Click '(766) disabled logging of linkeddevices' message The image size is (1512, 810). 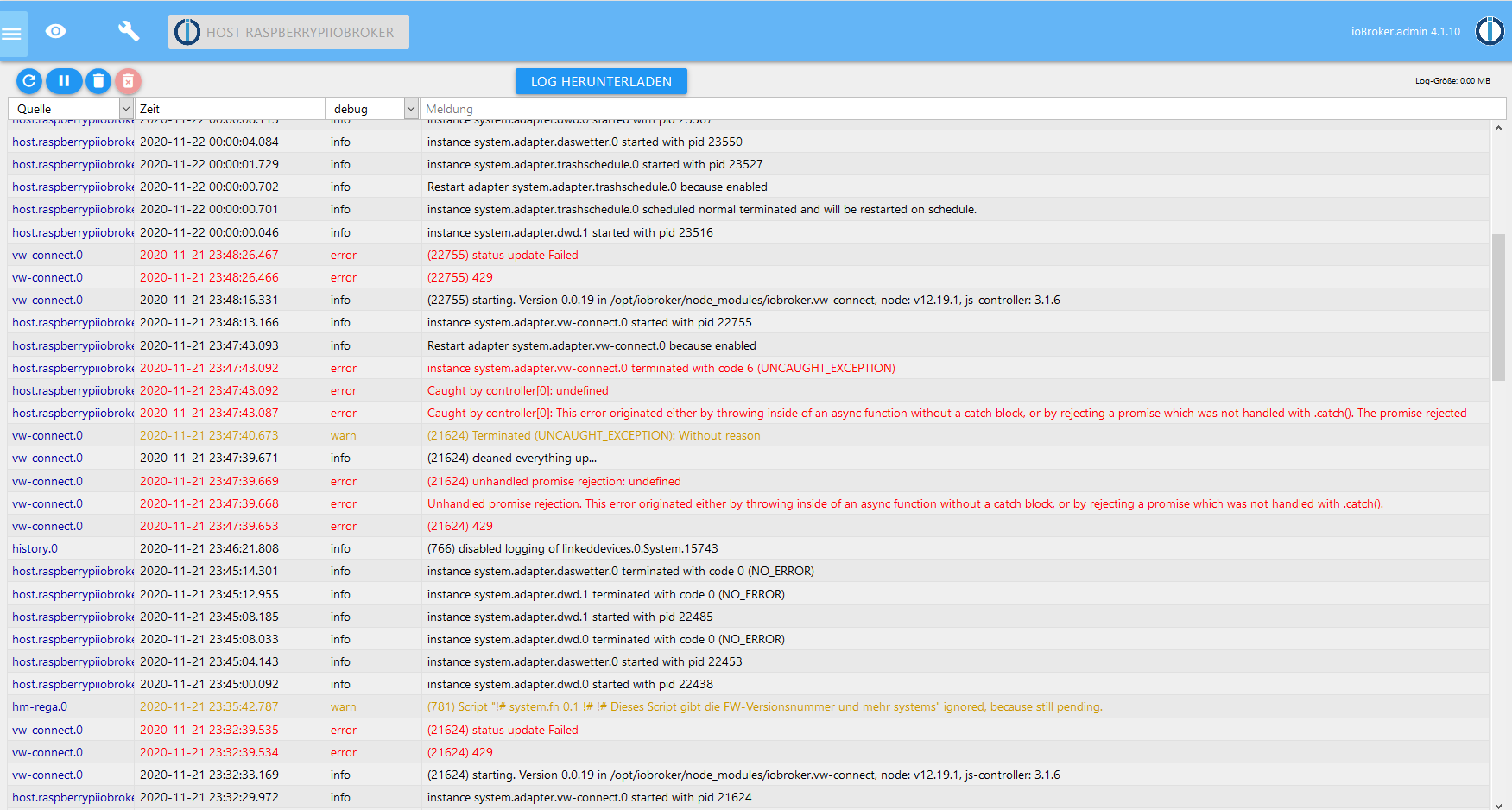573,548
